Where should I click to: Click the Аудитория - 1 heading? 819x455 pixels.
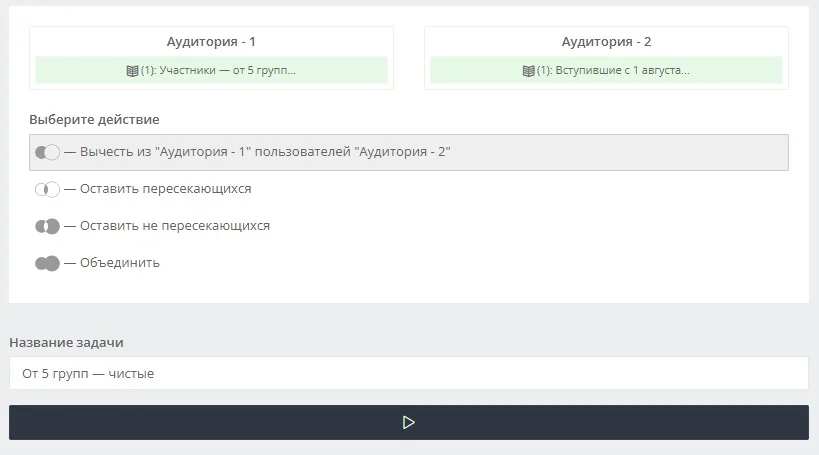211,42
